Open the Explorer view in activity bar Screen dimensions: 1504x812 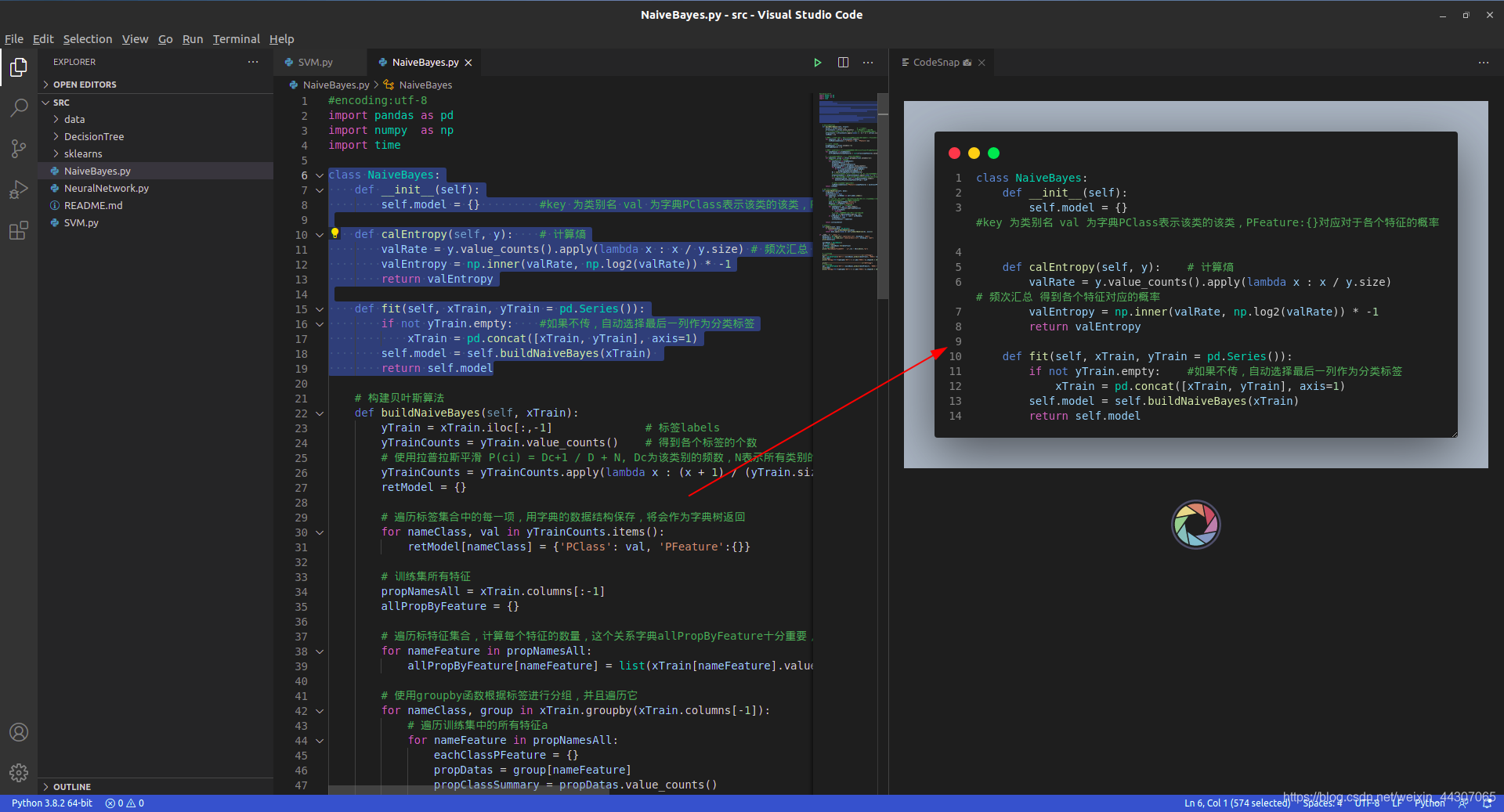(19, 68)
